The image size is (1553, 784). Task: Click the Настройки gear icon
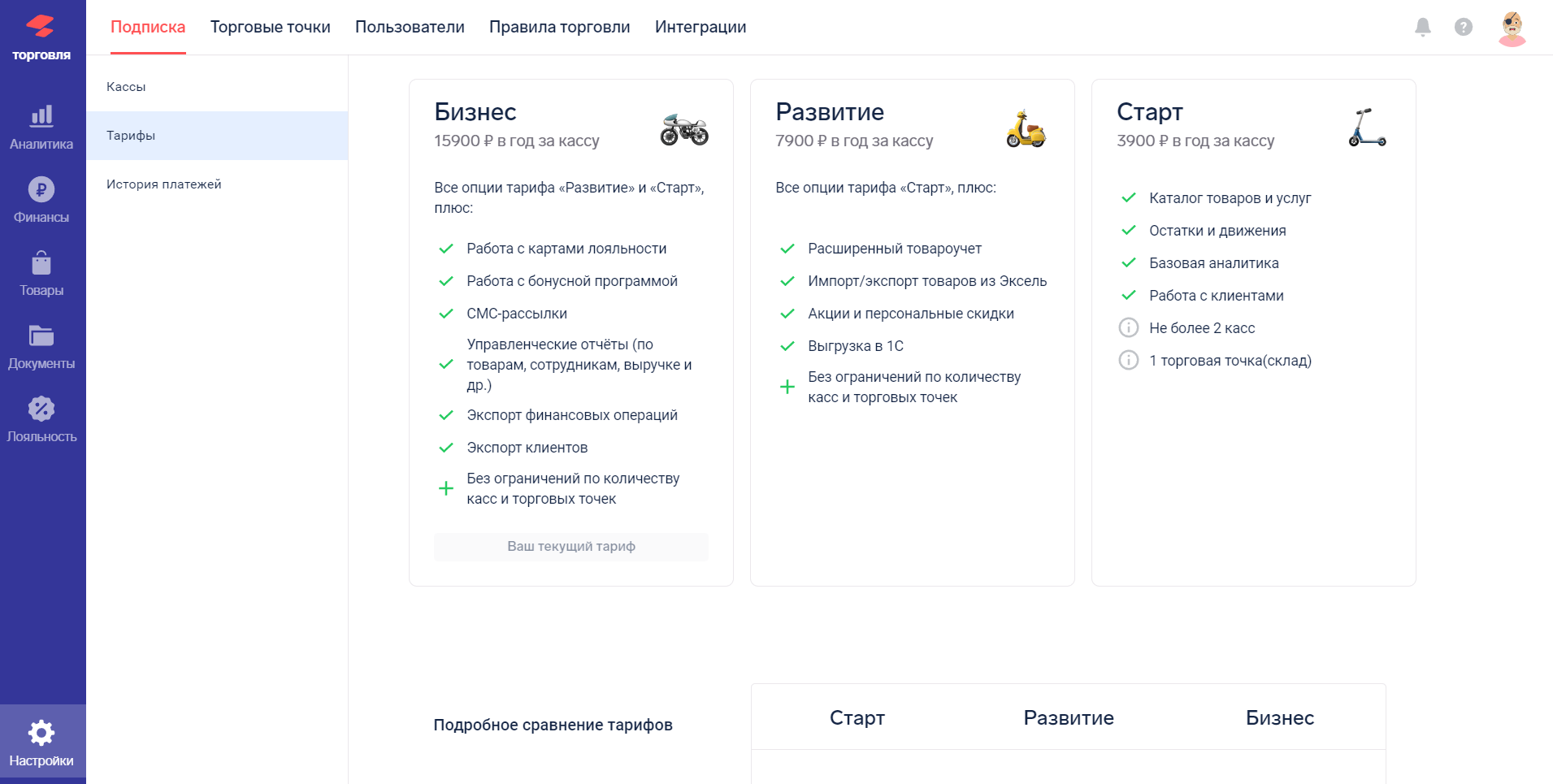click(41, 733)
